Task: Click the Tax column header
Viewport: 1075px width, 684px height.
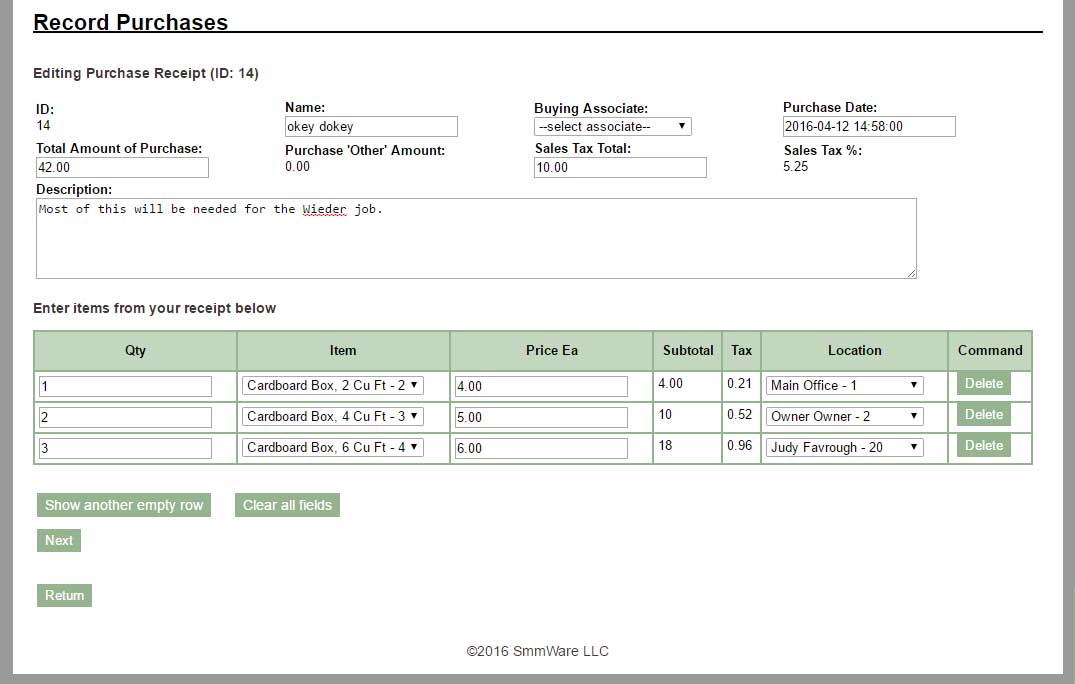Action: click(741, 350)
